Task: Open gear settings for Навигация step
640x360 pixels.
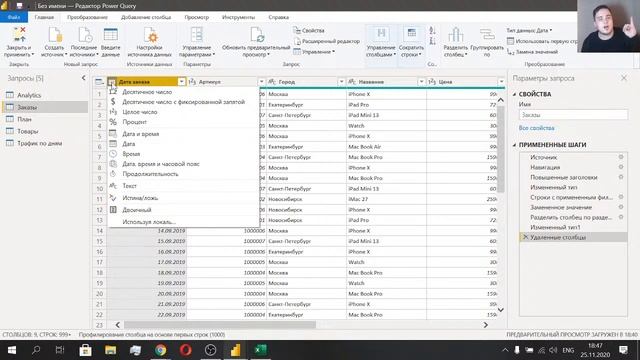Action: point(621,167)
